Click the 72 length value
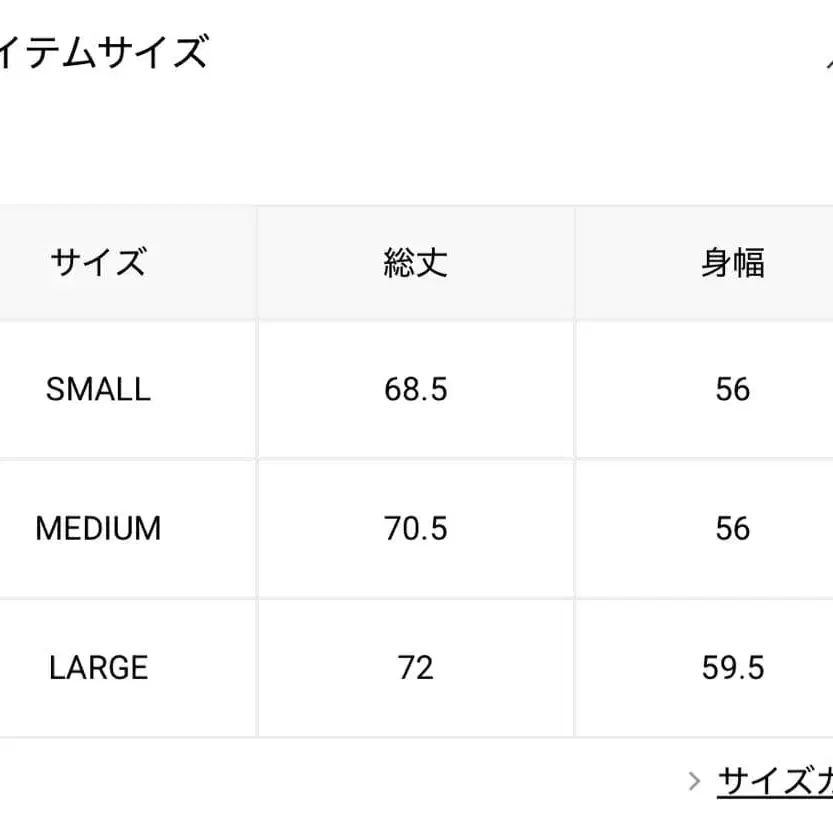833x833 pixels. coord(415,667)
